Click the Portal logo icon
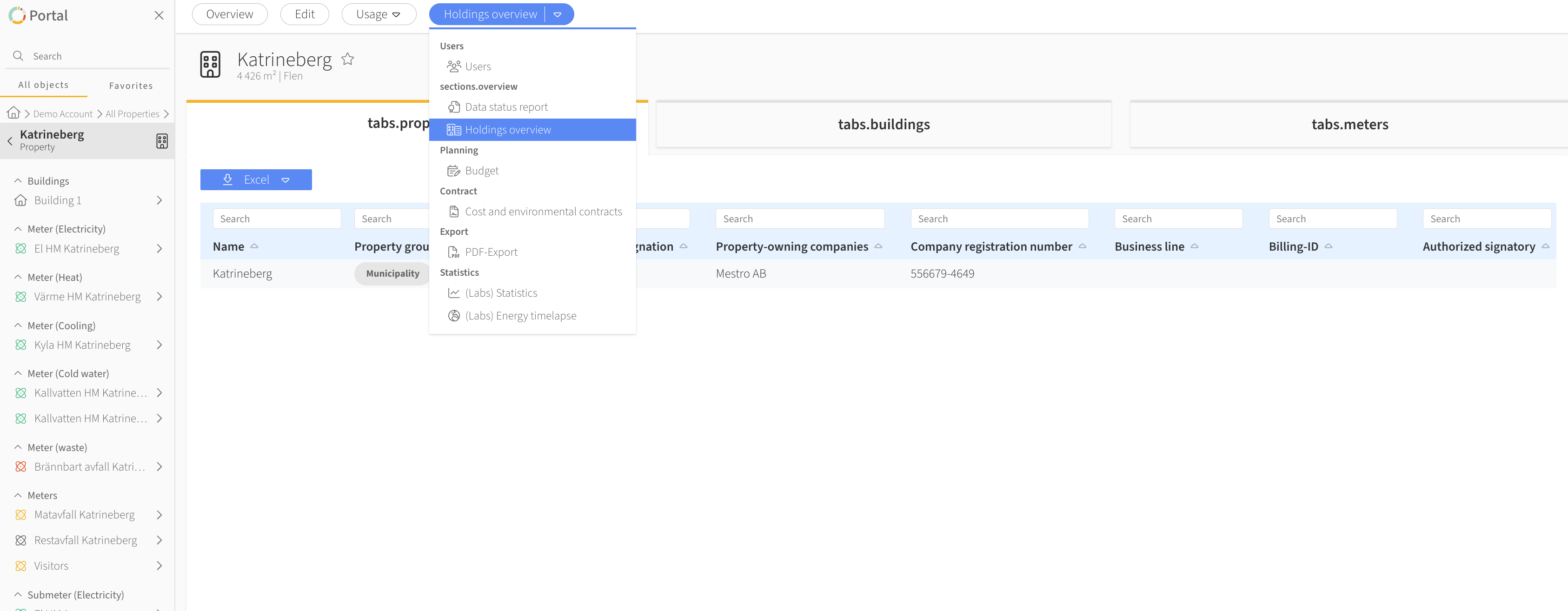This screenshot has width=1568, height=611. coord(17,15)
